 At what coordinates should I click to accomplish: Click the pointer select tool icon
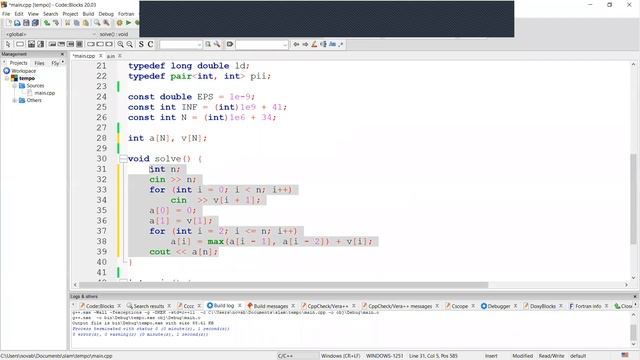(8, 44)
